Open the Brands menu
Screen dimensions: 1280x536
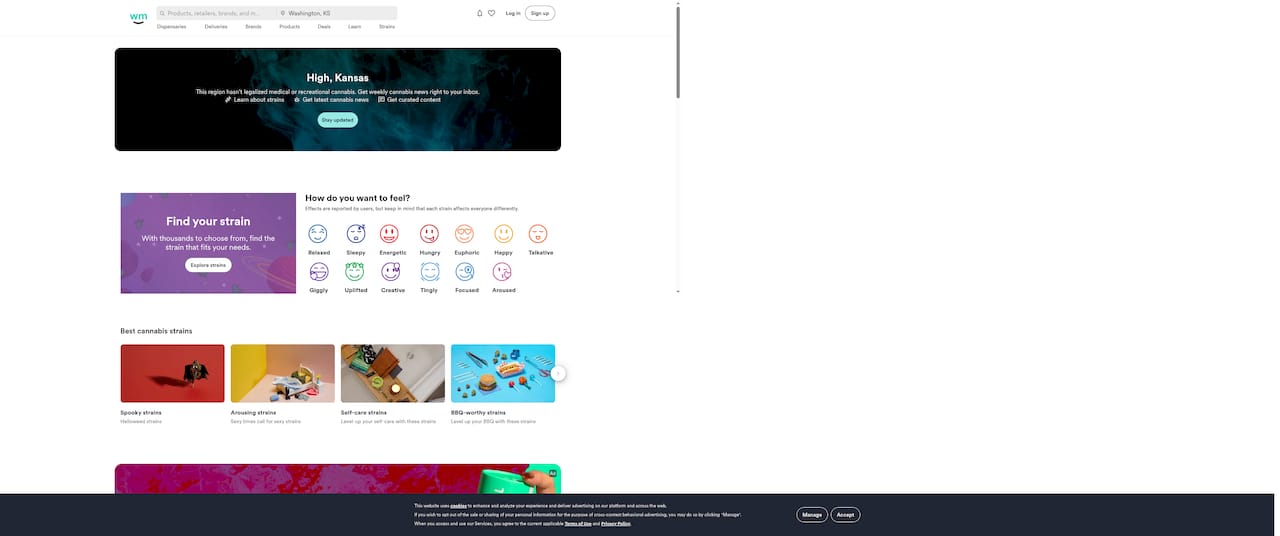pos(253,27)
